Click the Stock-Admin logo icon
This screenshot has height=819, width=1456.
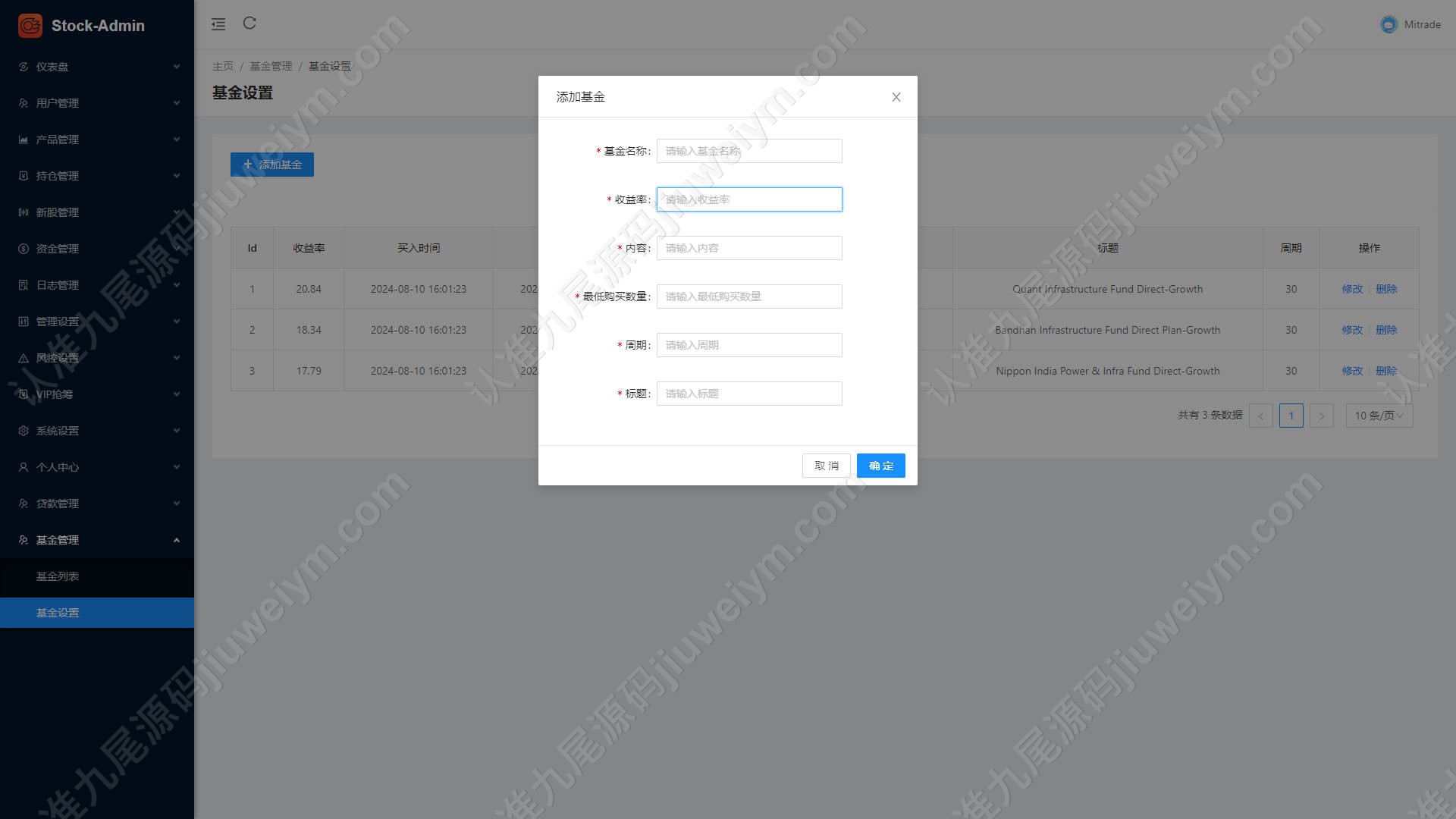[x=30, y=25]
